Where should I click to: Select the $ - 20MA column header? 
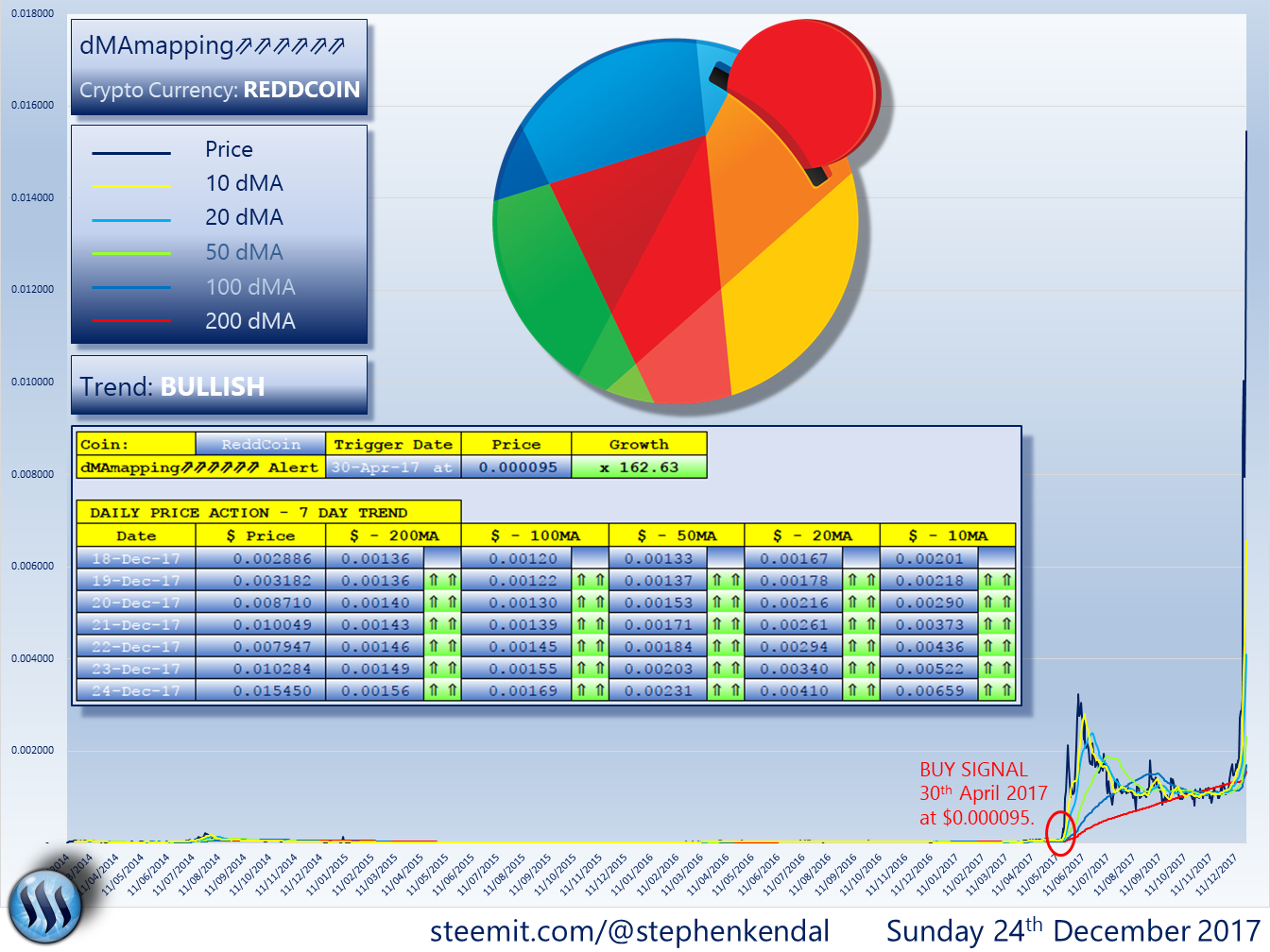tap(812, 535)
